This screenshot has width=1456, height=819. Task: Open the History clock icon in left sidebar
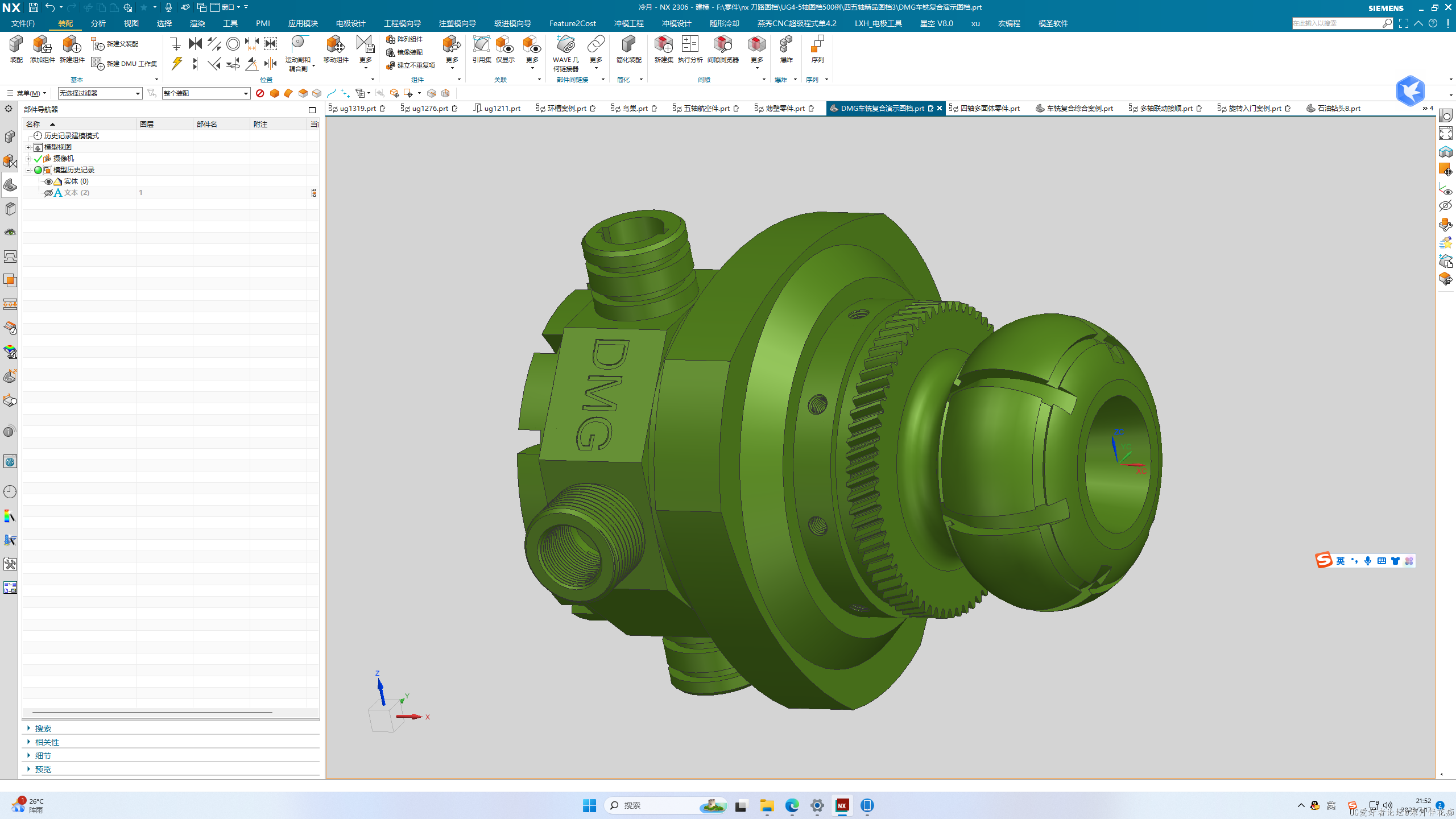10,491
